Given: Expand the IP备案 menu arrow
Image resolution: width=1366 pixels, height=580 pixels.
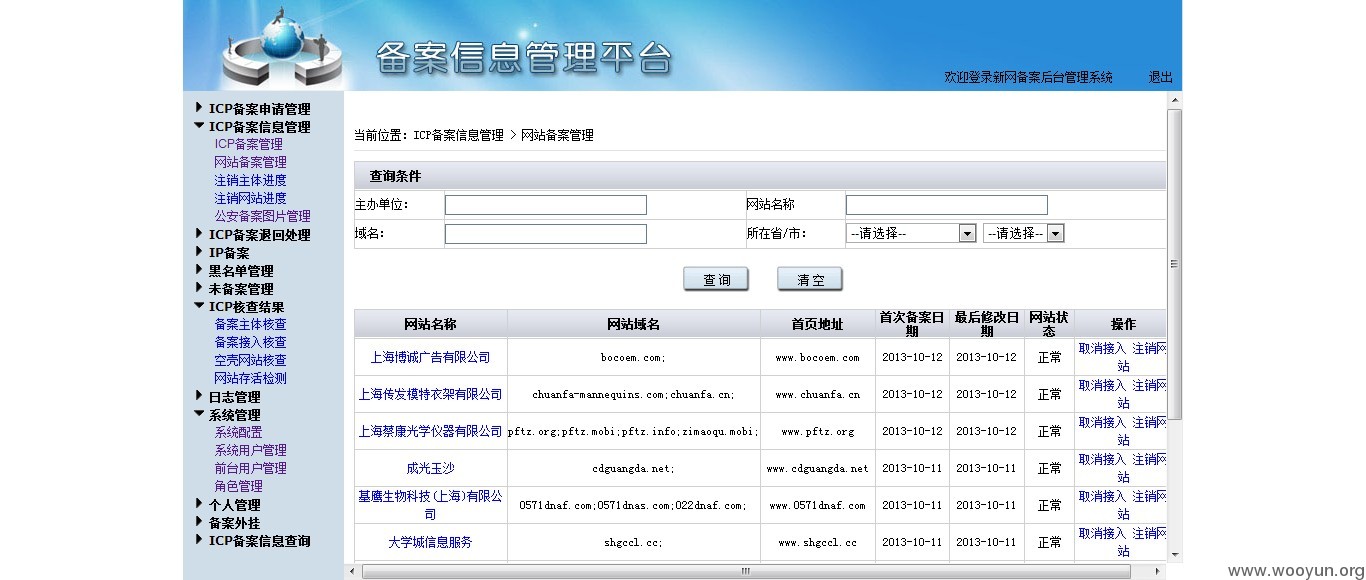Looking at the screenshot, I should tap(199, 252).
